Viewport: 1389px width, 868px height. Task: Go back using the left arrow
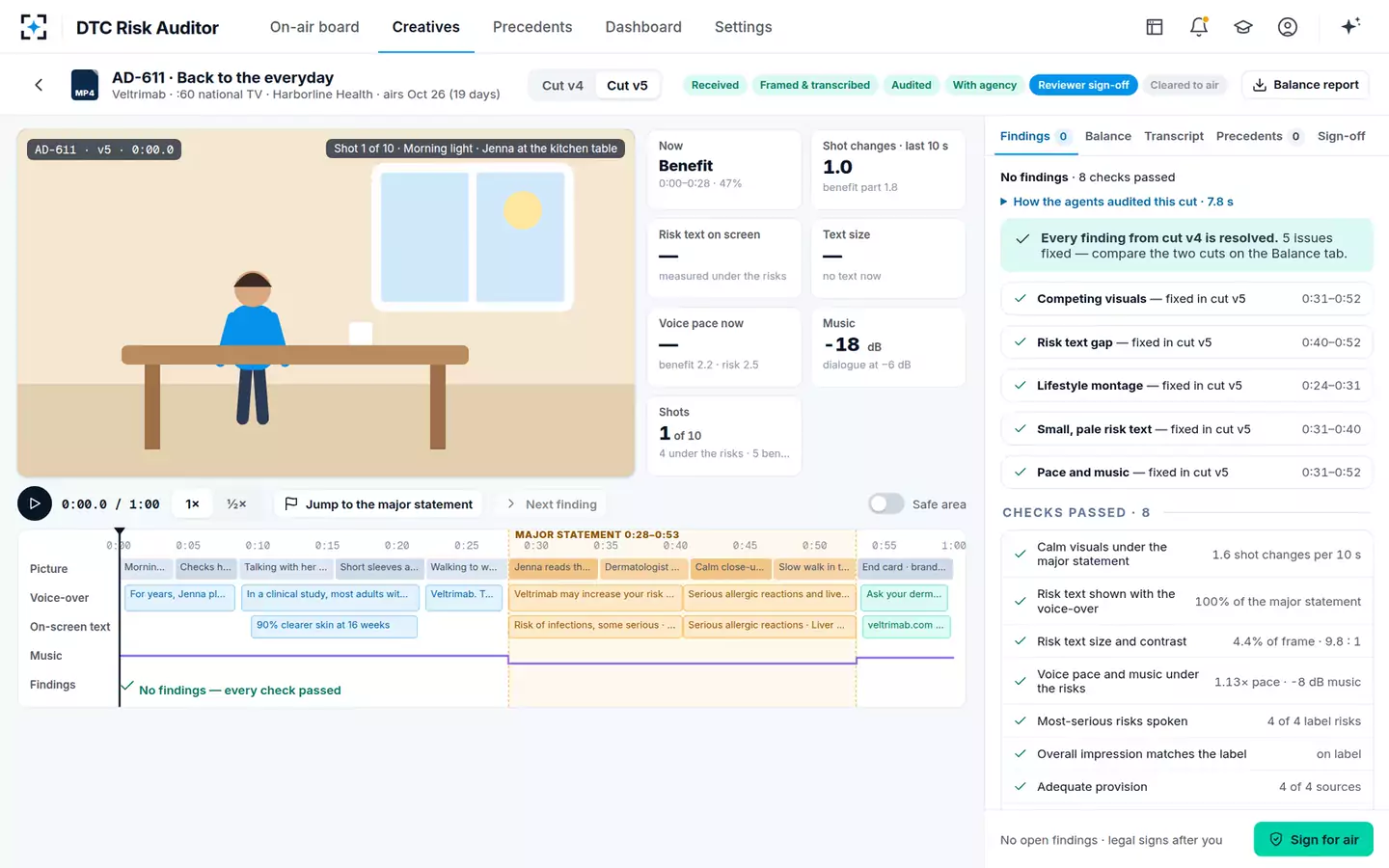click(39, 85)
